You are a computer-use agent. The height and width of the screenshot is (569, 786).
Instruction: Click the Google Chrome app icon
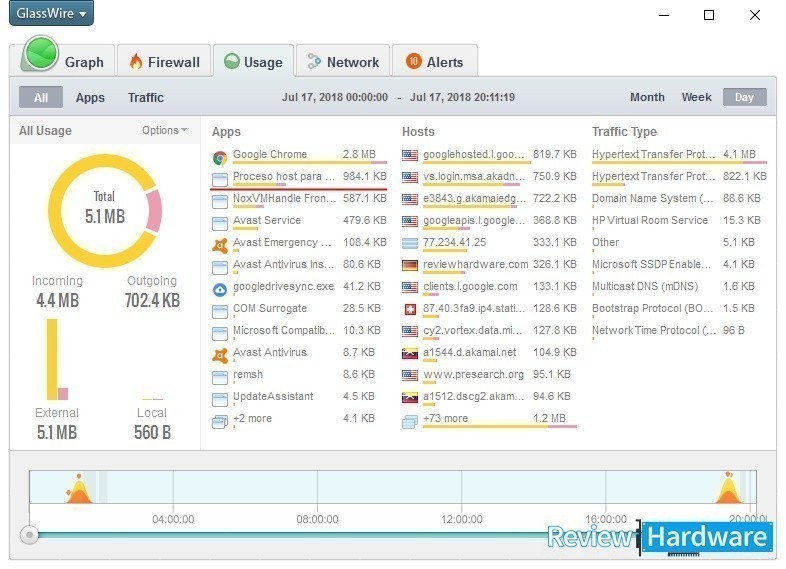point(220,158)
